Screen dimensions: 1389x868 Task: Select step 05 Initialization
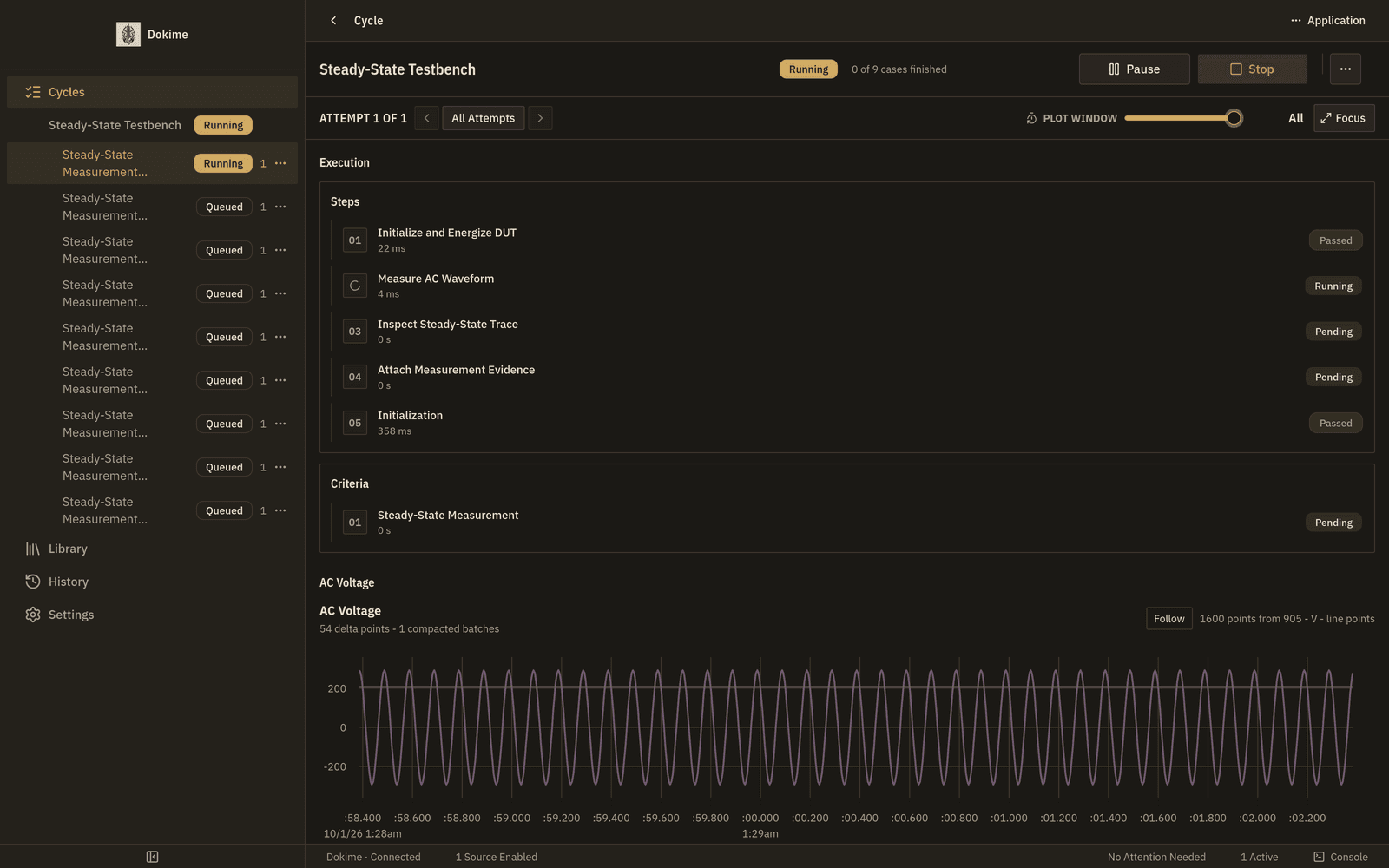846,423
